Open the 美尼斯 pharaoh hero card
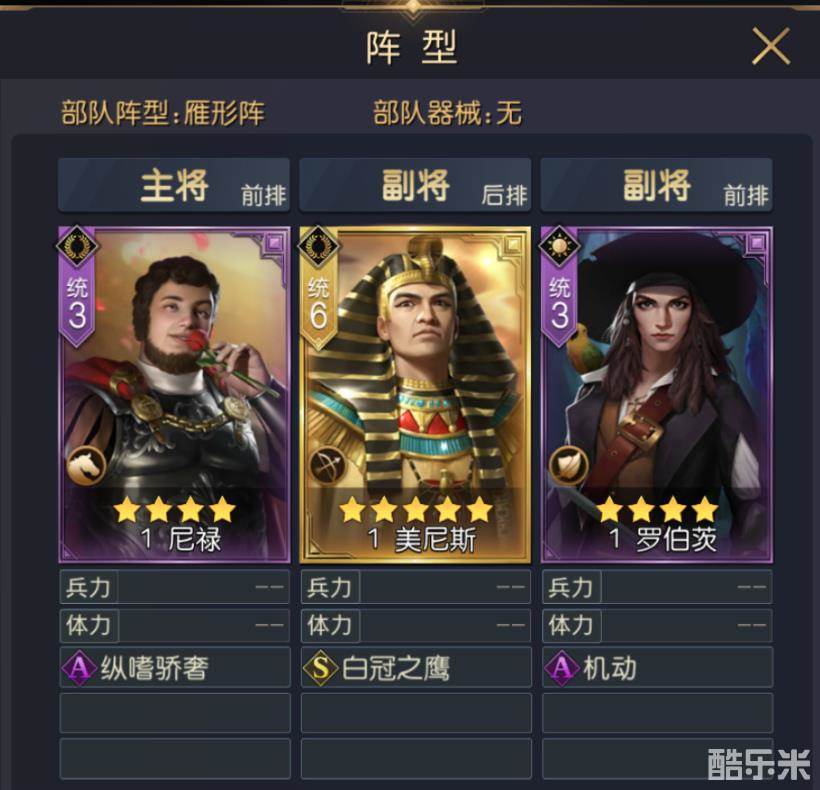The height and width of the screenshot is (790, 820). (x=415, y=395)
